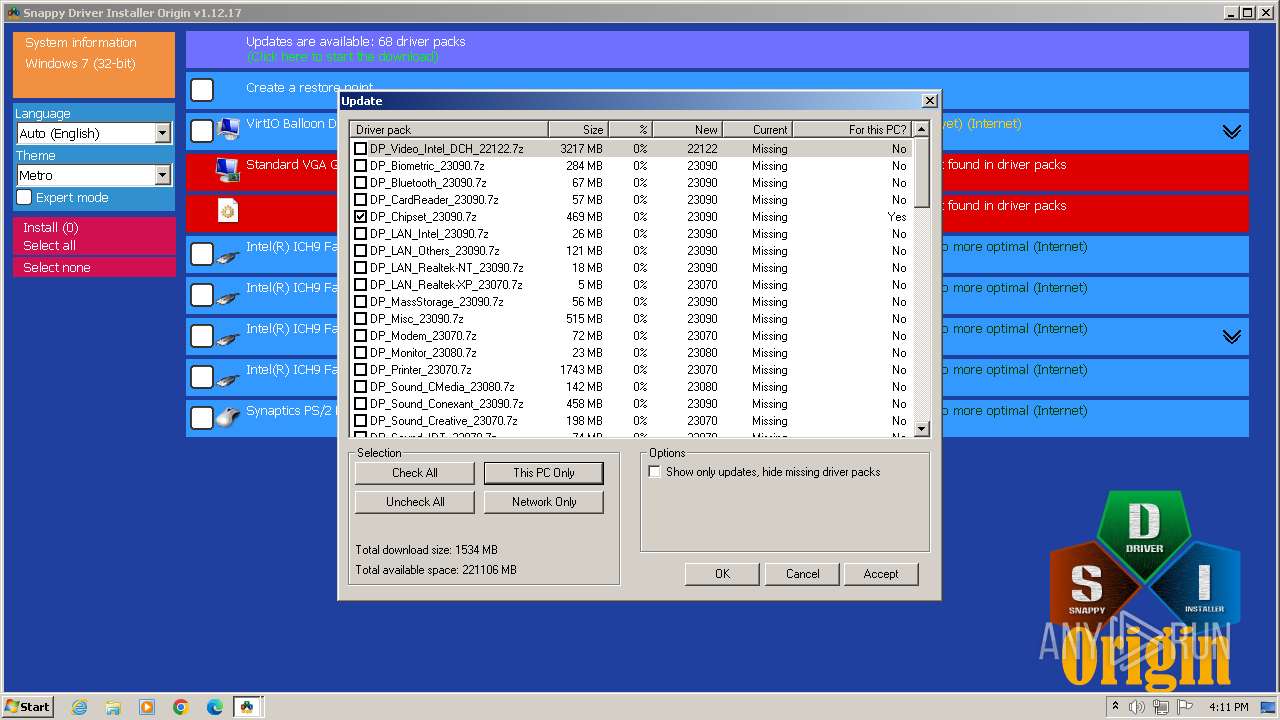Click the Synaptics PS/2 mouse device icon
The width and height of the screenshot is (1280, 720).
(228, 417)
